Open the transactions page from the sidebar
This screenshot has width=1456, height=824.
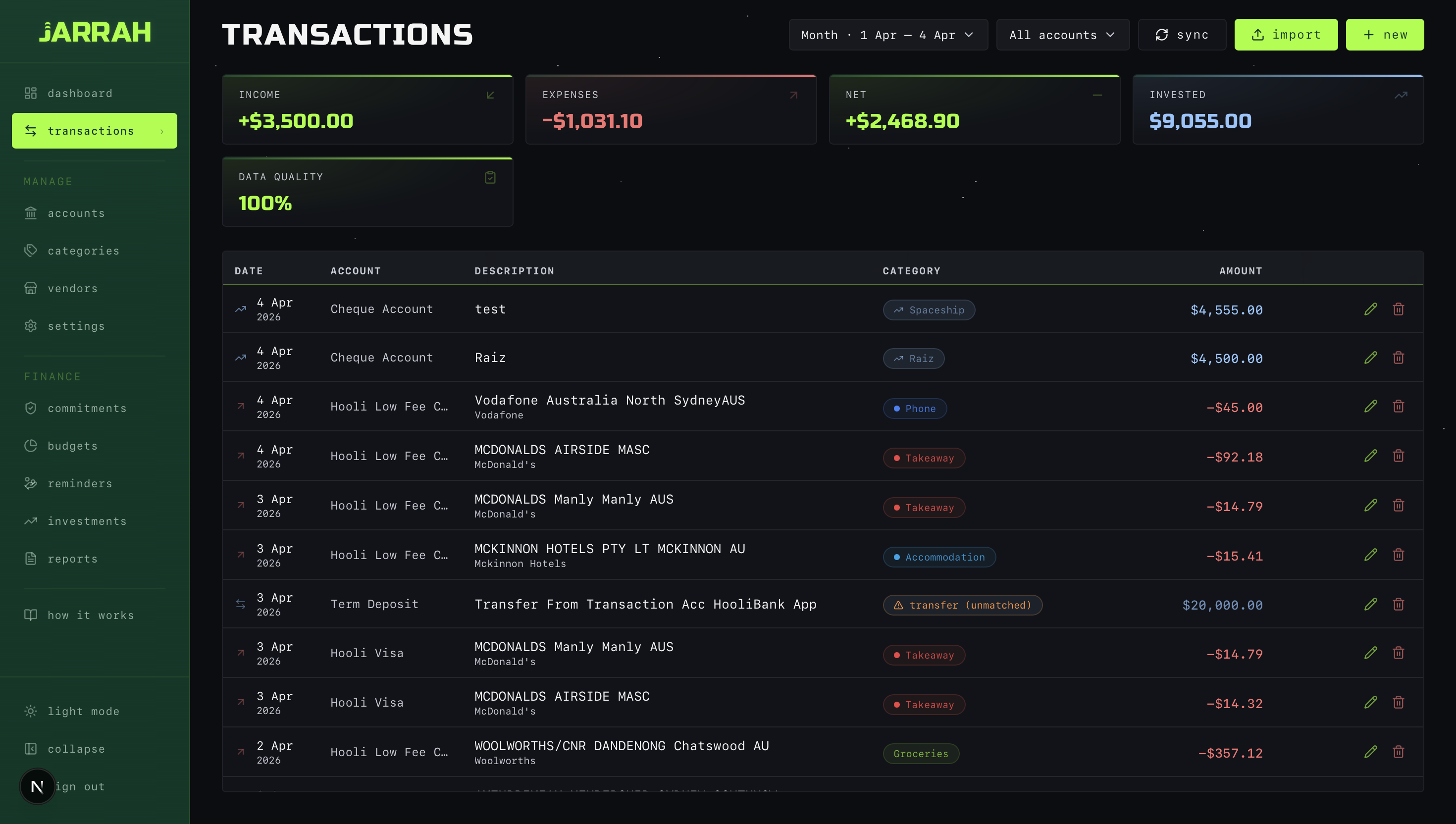coord(91,131)
